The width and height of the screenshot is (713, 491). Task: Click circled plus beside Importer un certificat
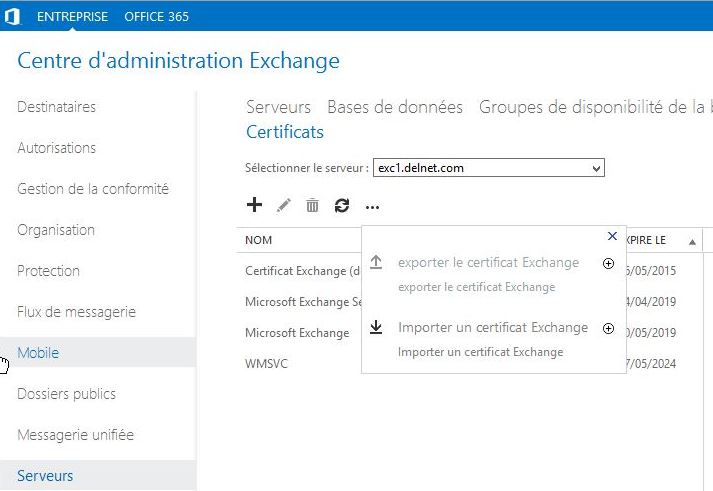(x=608, y=329)
